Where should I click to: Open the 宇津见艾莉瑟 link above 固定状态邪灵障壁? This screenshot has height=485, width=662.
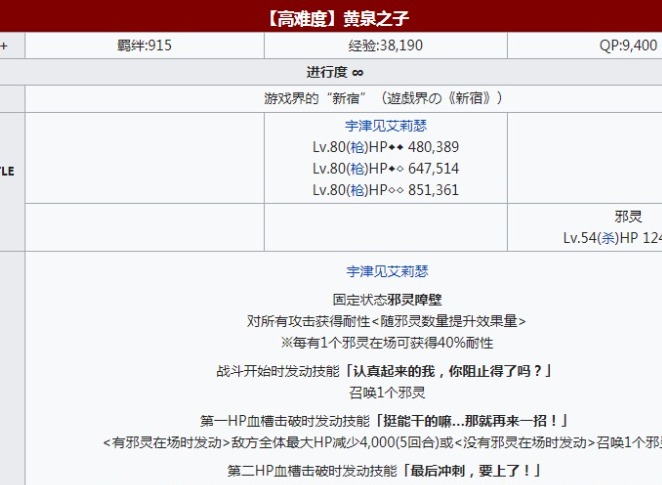pyautogui.click(x=387, y=271)
